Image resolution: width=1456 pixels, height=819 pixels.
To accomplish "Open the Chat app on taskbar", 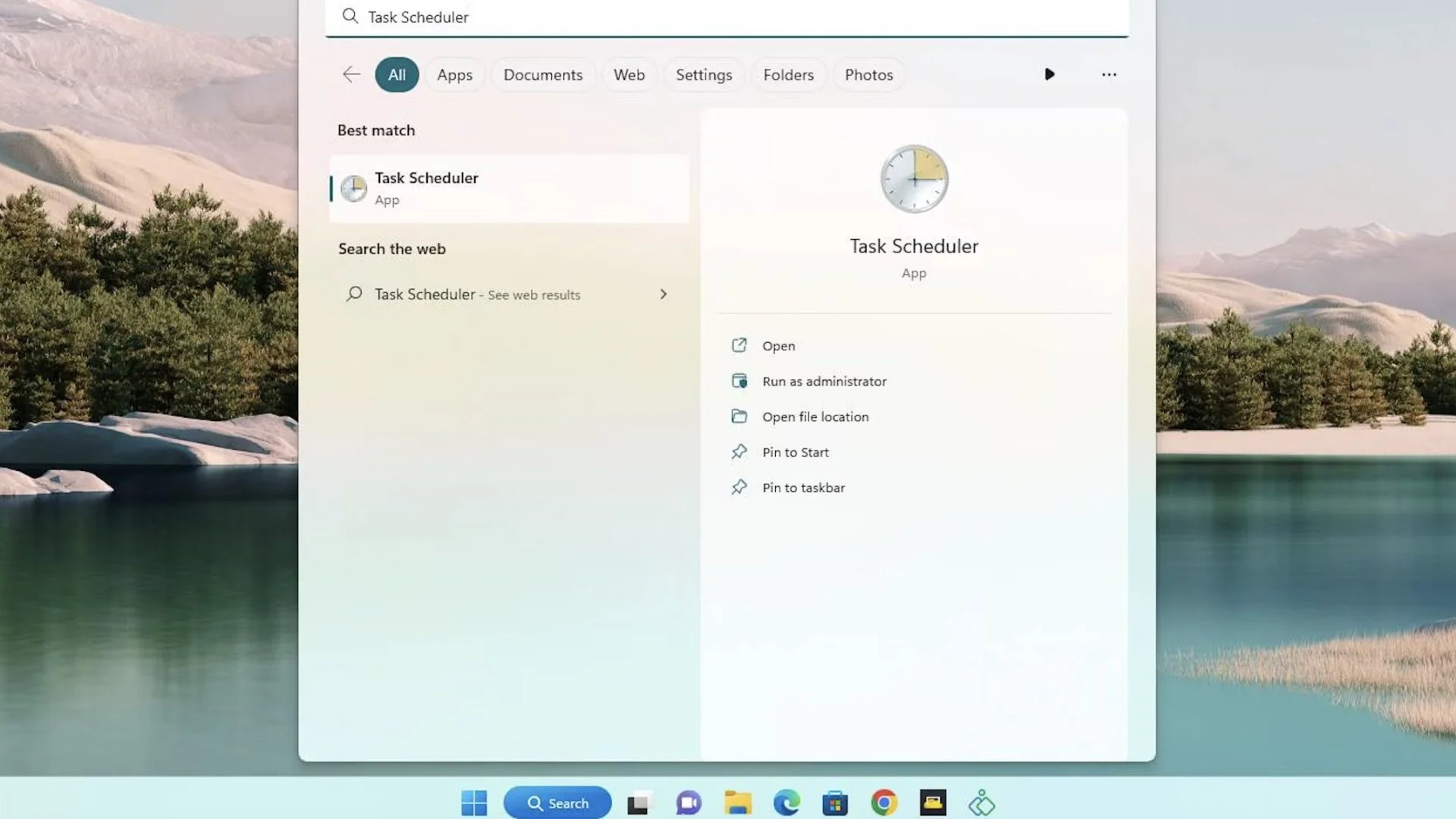I will (689, 802).
